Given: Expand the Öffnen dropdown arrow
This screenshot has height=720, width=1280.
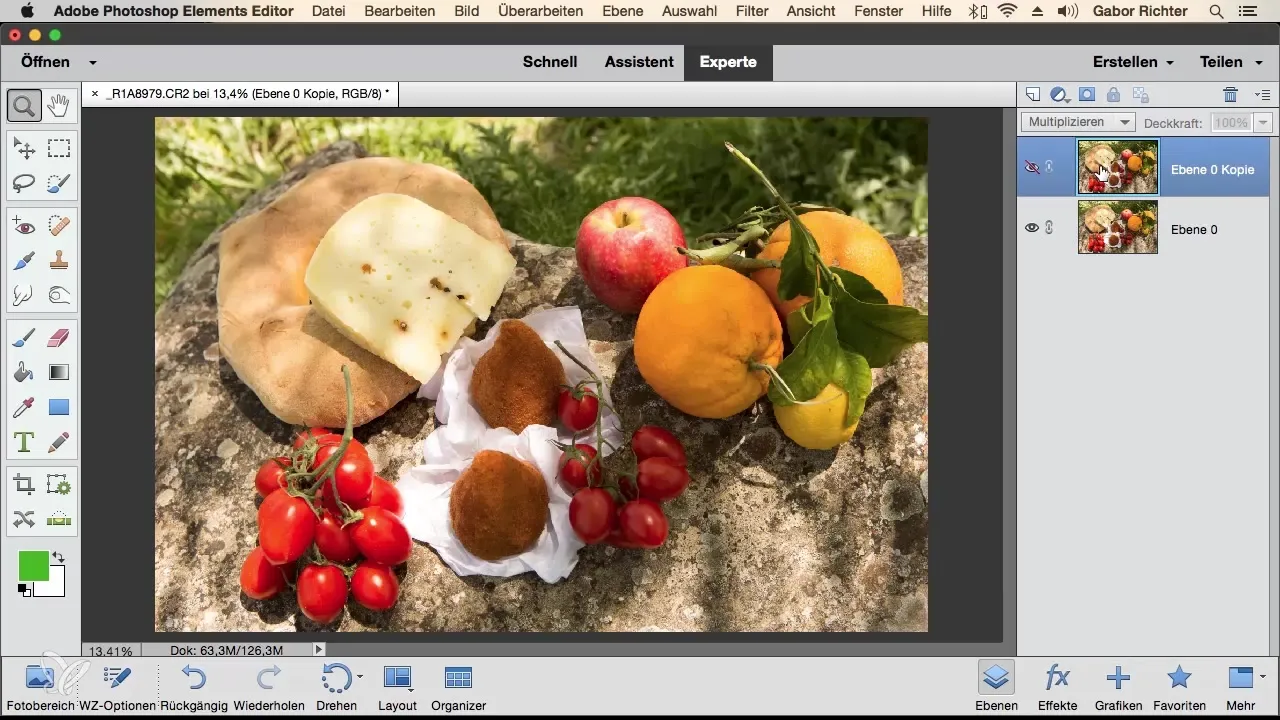Looking at the screenshot, I should coord(93,62).
